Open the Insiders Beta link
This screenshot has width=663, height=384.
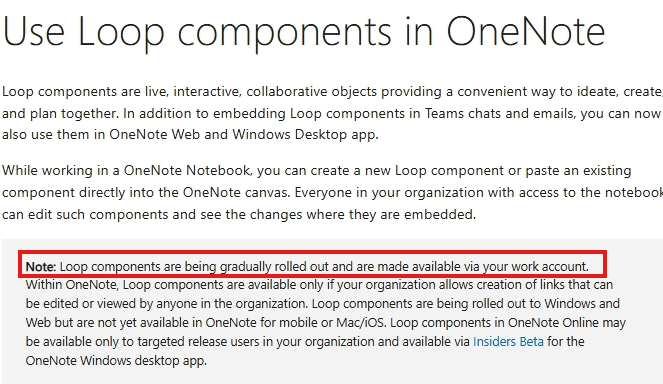(x=508, y=341)
